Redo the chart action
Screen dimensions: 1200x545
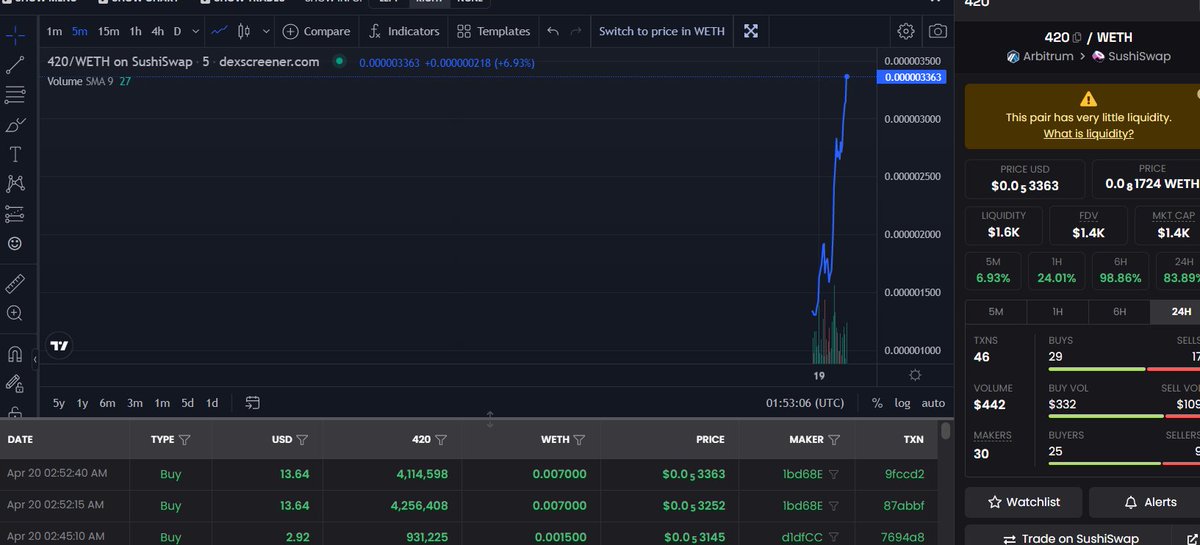[576, 31]
